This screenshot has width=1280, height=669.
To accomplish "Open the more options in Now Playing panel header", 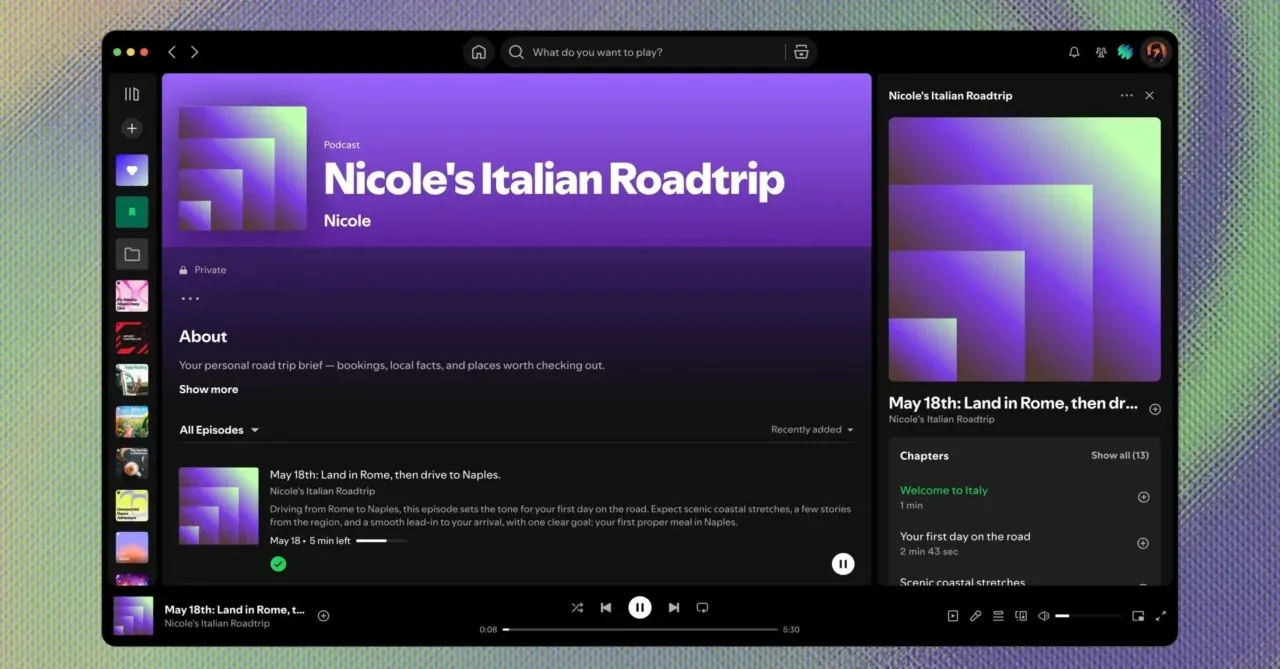I will [x=1127, y=95].
